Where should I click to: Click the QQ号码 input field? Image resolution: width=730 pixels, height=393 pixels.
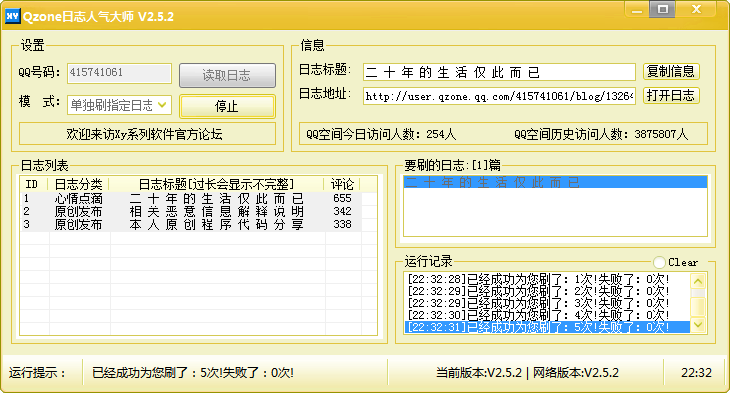click(119, 74)
